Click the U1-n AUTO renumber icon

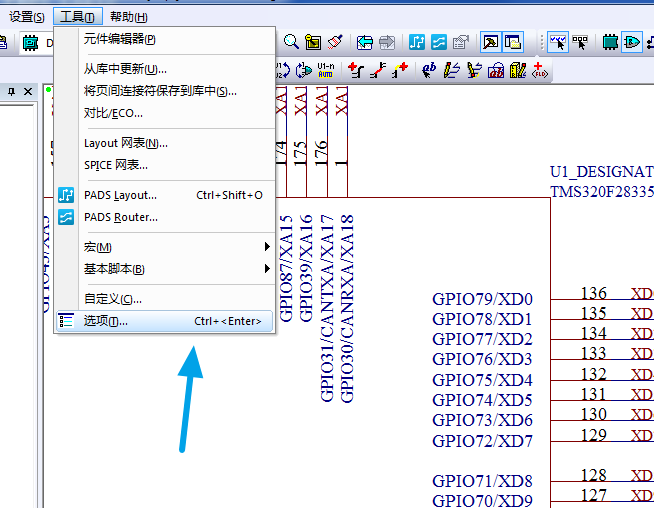point(326,70)
